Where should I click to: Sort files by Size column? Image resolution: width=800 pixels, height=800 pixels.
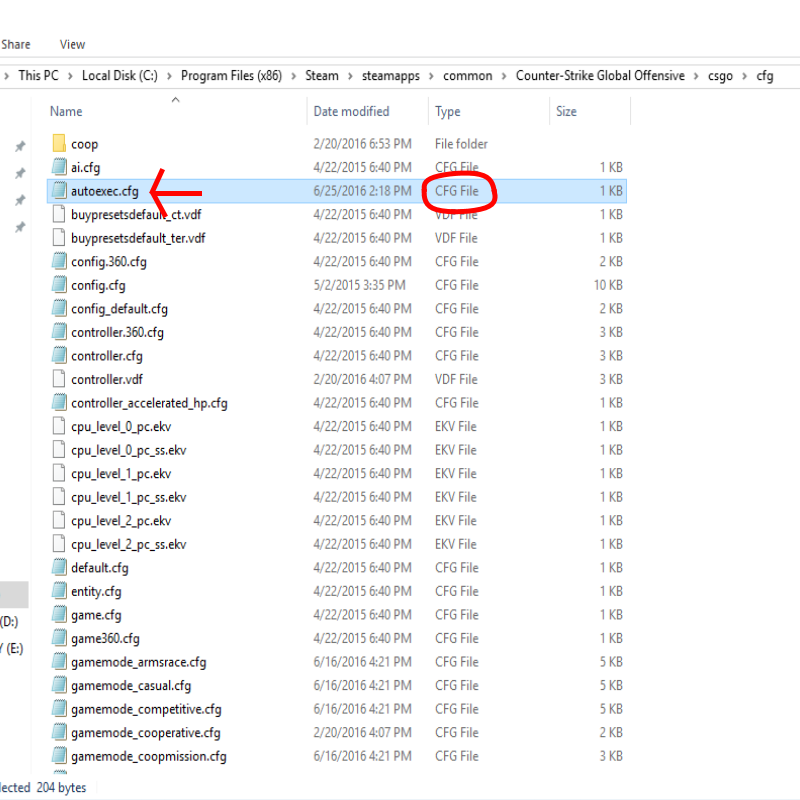click(x=566, y=111)
